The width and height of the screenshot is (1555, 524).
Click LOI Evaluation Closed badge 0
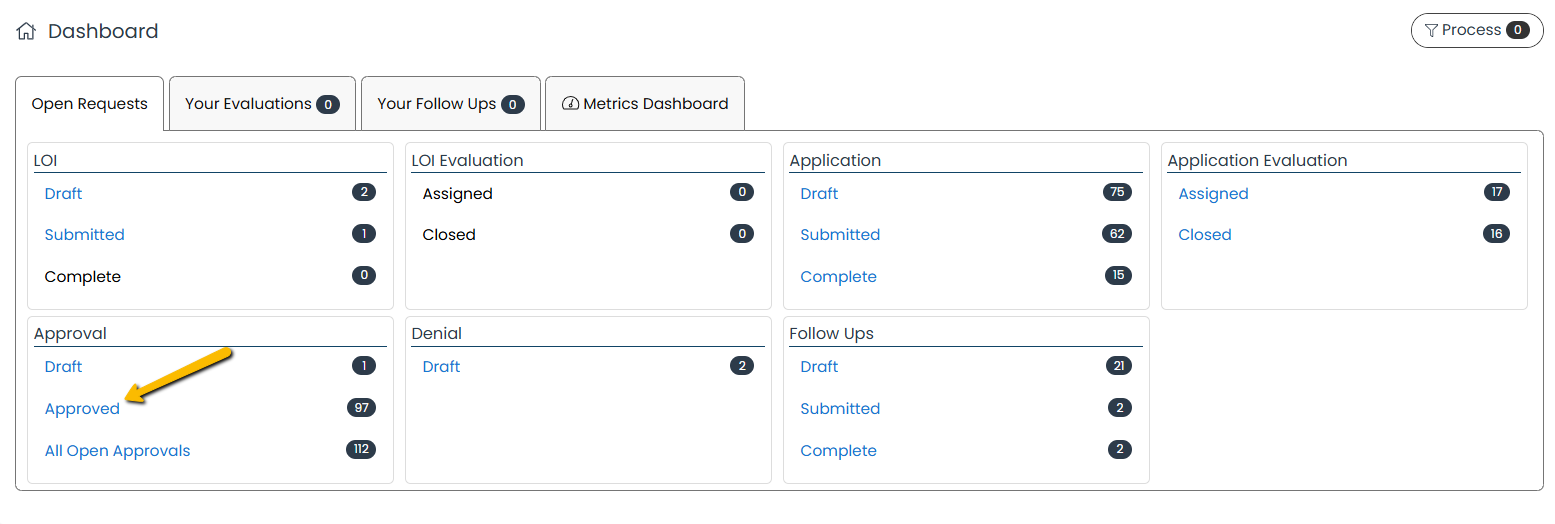(742, 234)
